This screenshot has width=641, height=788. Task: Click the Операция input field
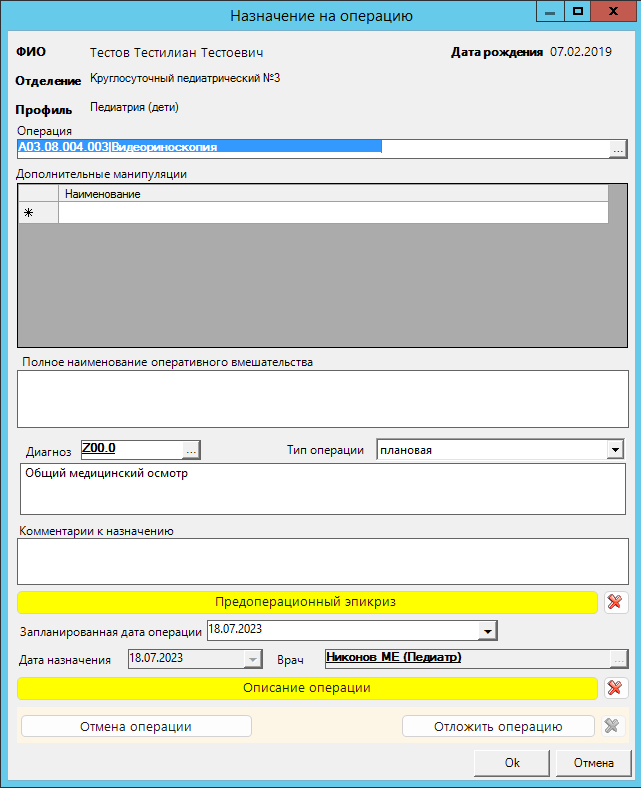312,148
